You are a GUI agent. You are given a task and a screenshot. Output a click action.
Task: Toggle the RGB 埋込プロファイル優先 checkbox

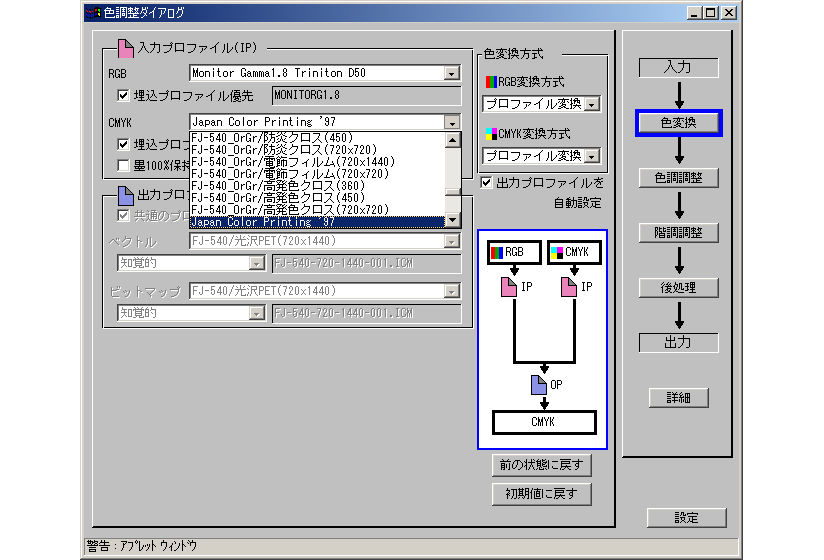pos(124,96)
